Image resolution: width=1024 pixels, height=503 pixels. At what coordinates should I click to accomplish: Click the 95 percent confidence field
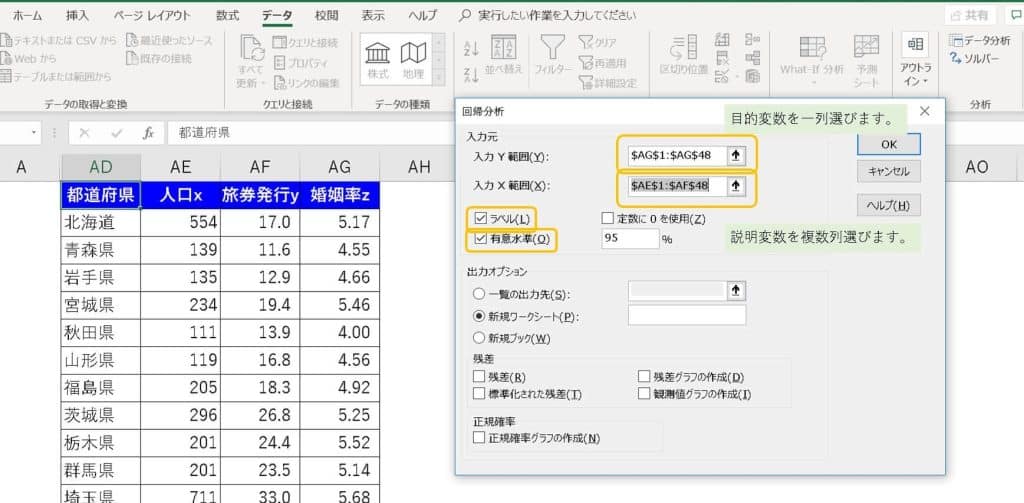630,238
